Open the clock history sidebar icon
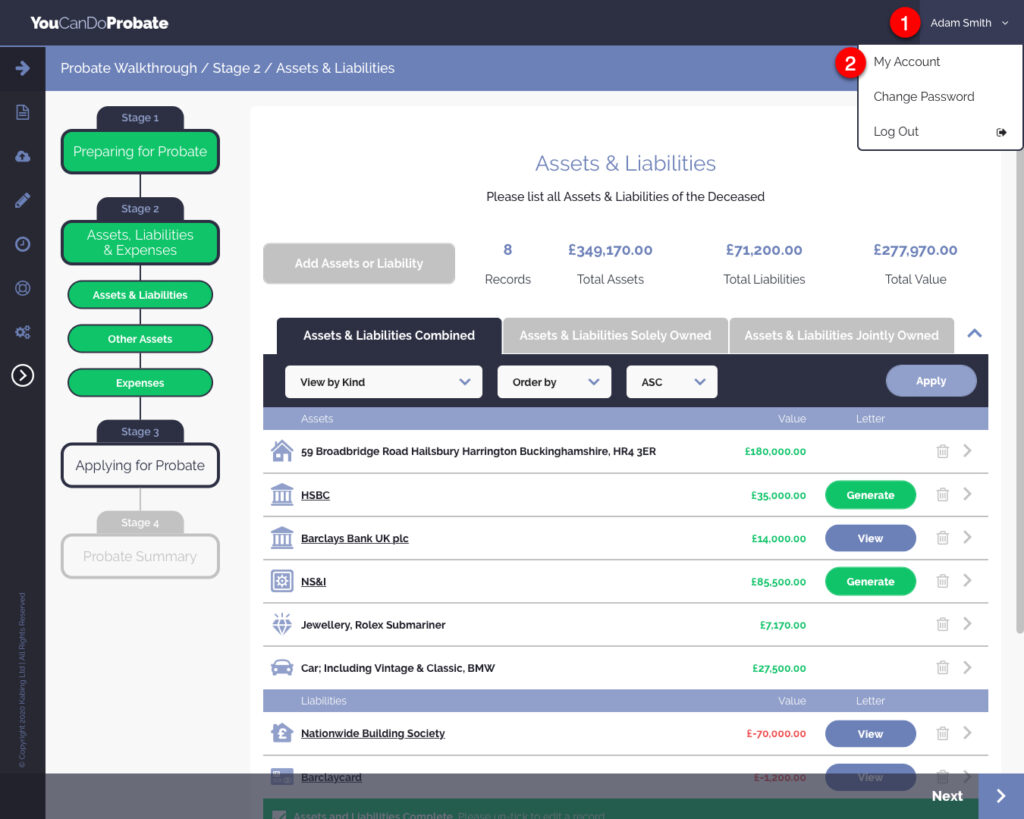The height and width of the screenshot is (819, 1024). pyautogui.click(x=22, y=244)
